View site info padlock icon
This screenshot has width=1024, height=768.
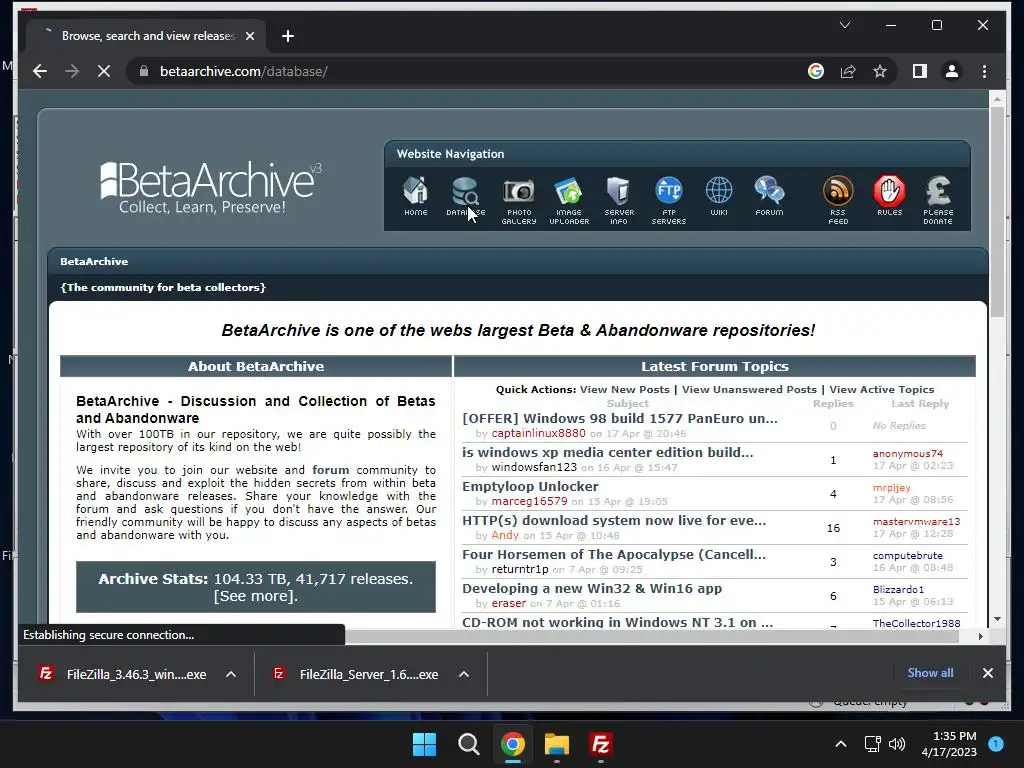[x=144, y=71]
